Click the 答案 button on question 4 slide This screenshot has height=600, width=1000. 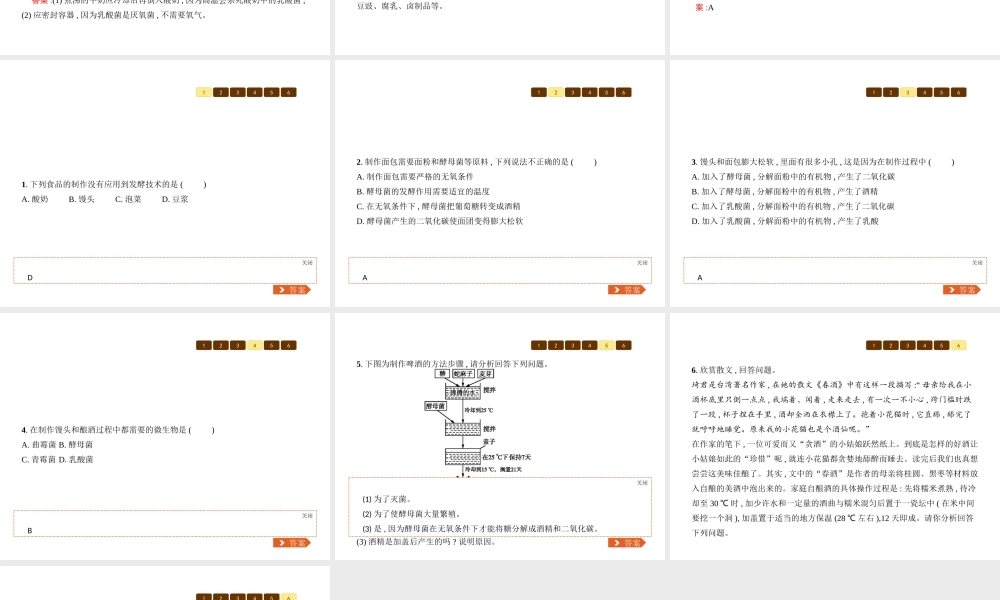click(292, 543)
